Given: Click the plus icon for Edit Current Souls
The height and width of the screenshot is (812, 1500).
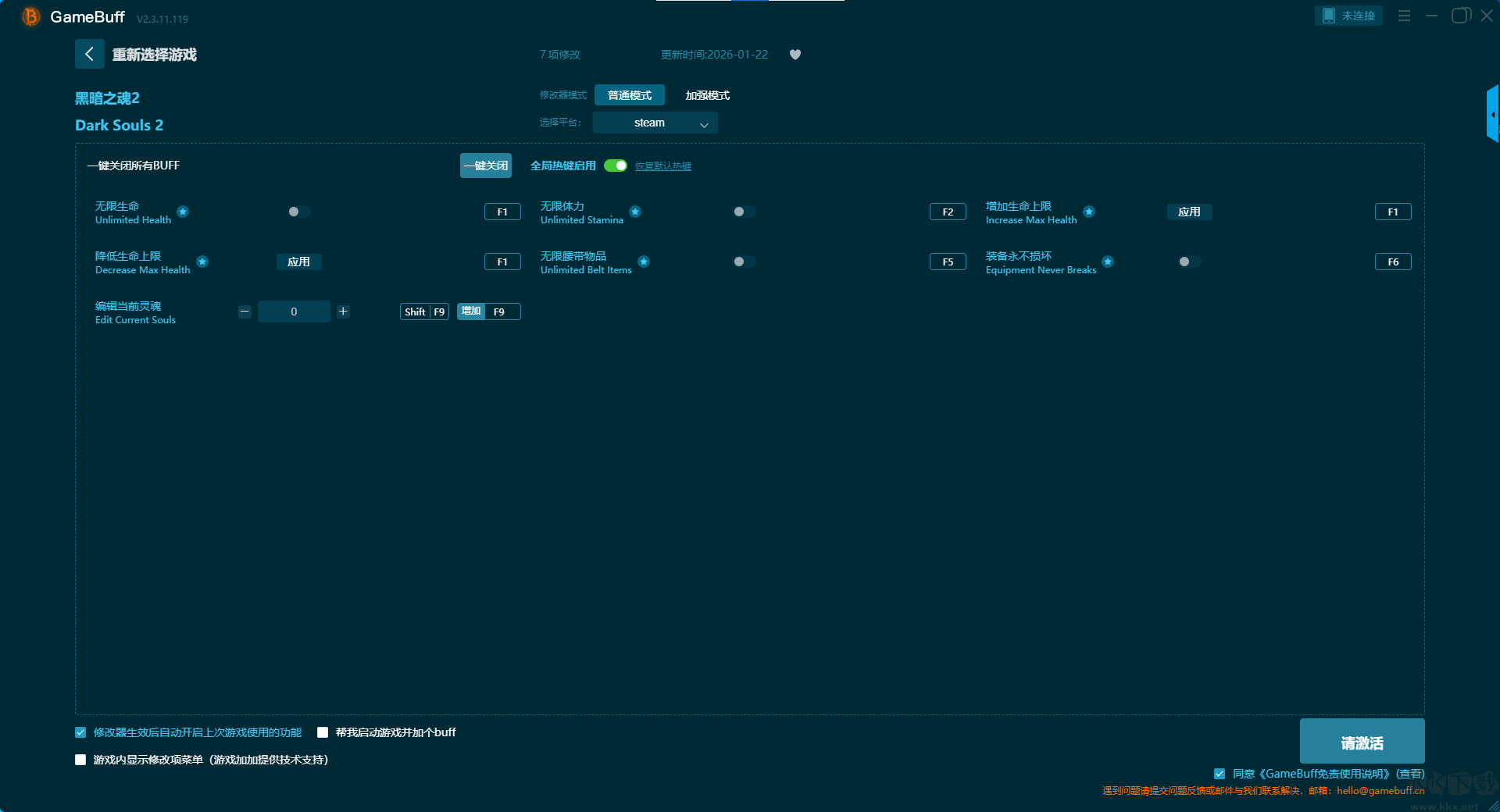Looking at the screenshot, I should point(343,312).
